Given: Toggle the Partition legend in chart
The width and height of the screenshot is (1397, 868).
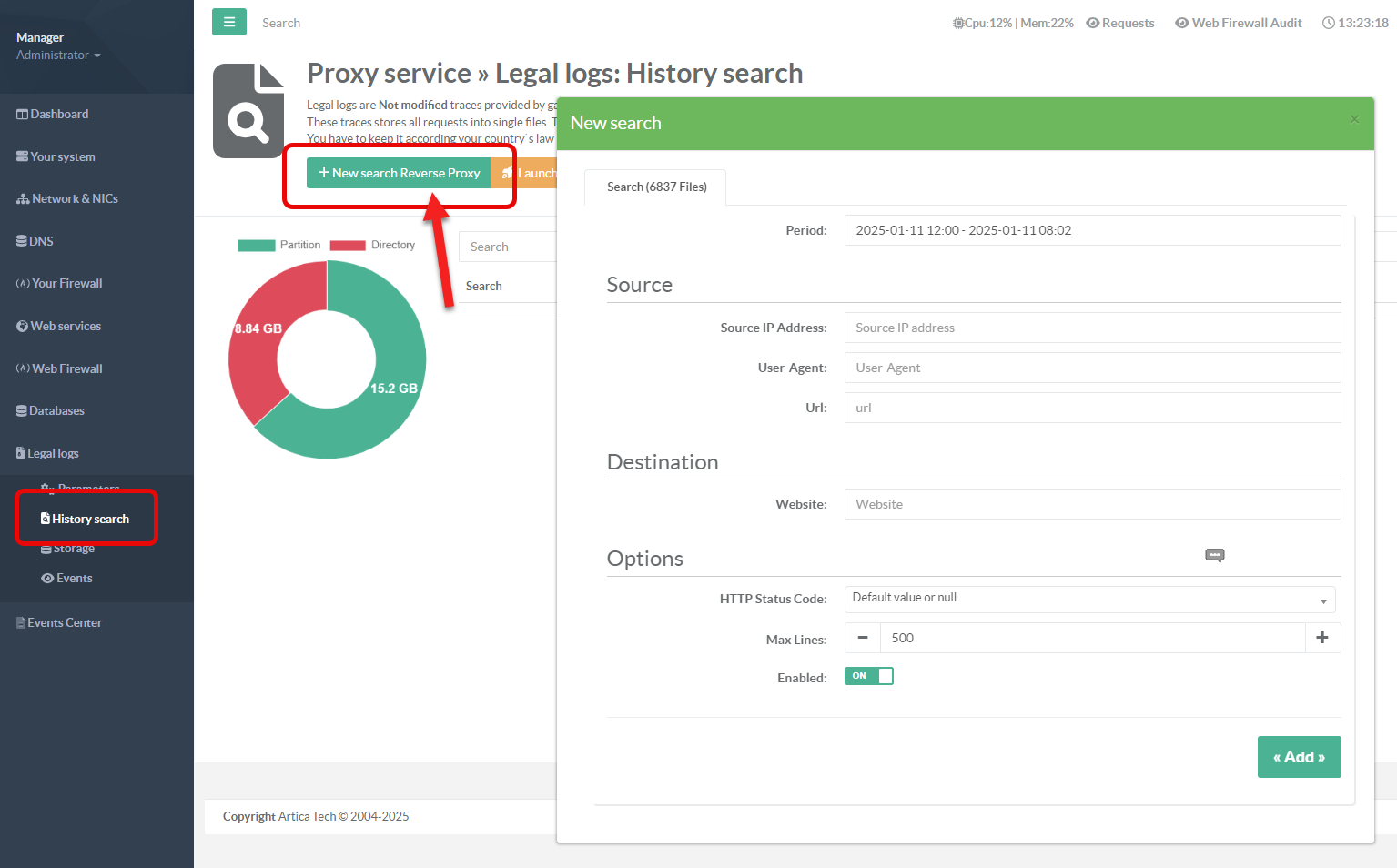Looking at the screenshot, I should [278, 245].
